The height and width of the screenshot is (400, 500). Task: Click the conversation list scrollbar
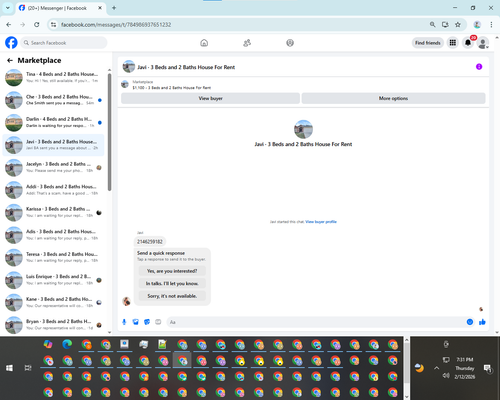[109, 132]
